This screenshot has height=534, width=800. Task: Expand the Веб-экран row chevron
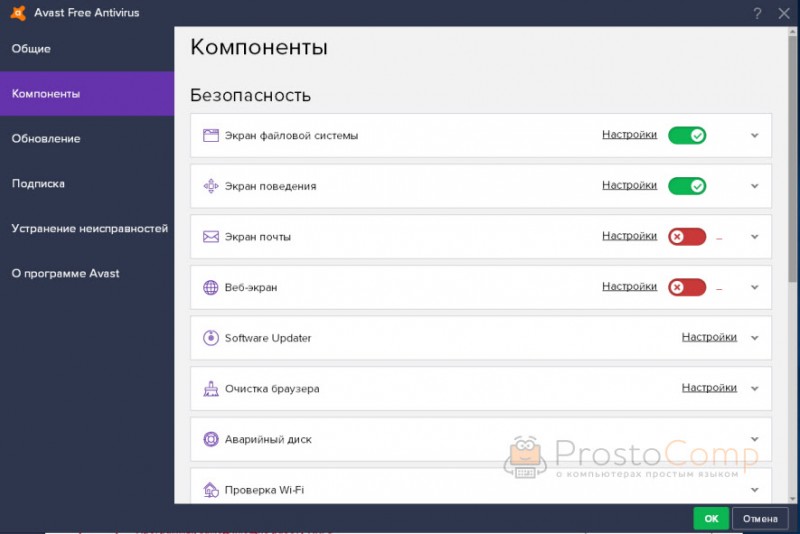pos(755,287)
